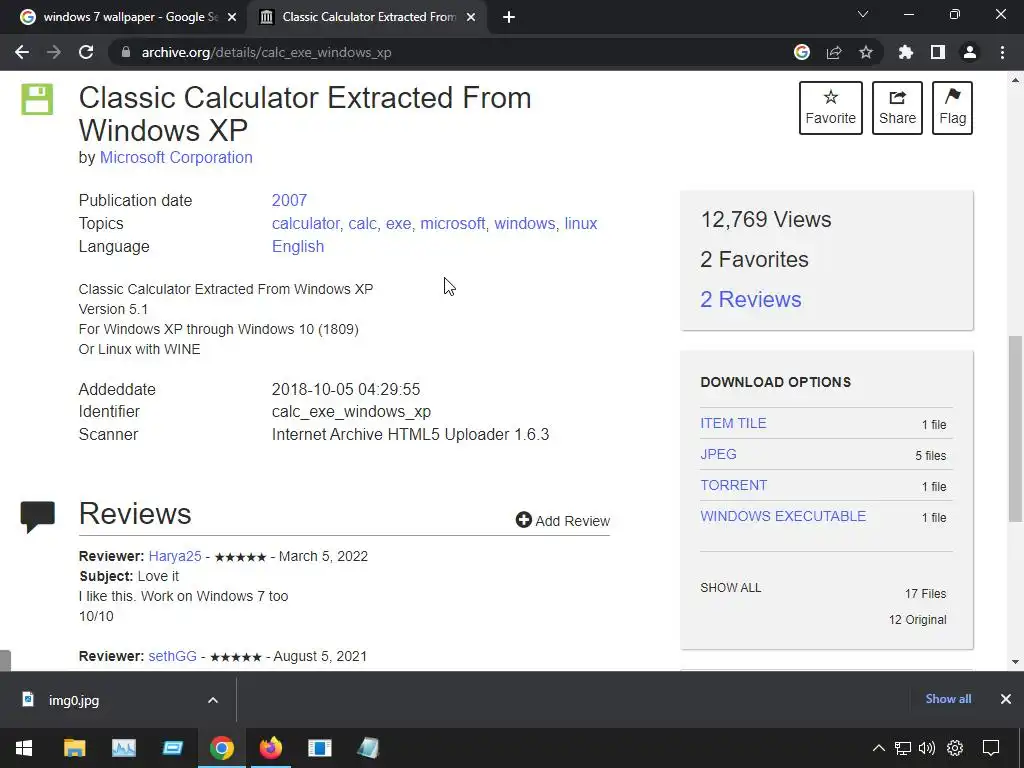Download the TORRENT file
The image size is (1024, 768).
point(733,485)
